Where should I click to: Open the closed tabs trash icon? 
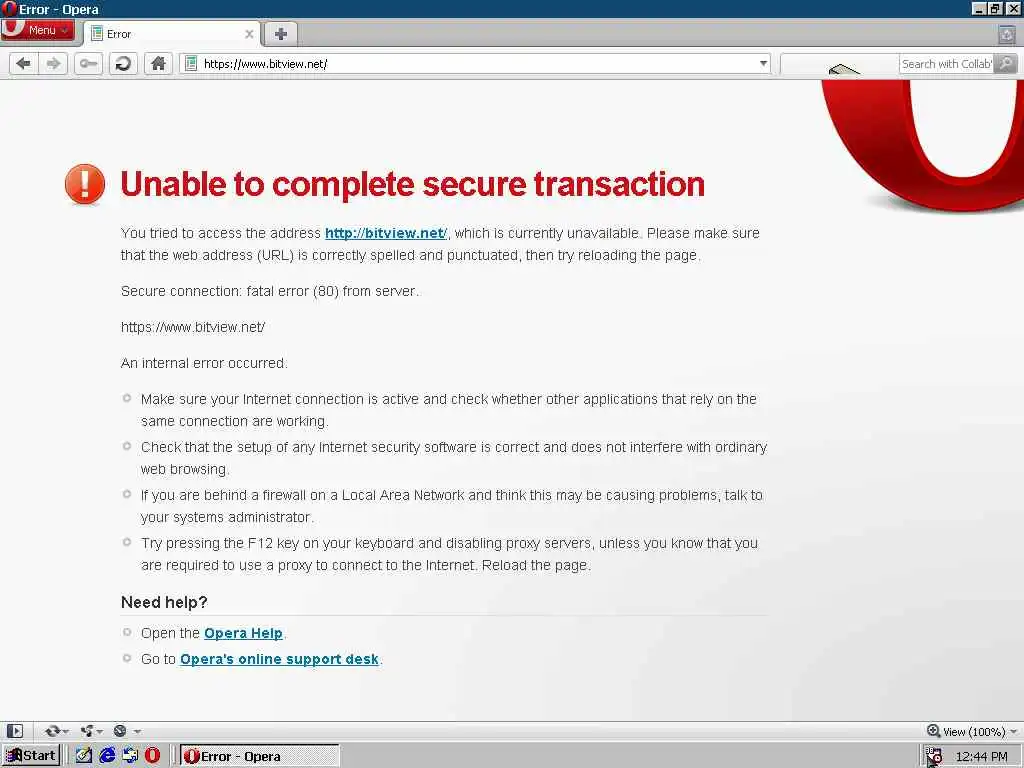click(x=1007, y=34)
